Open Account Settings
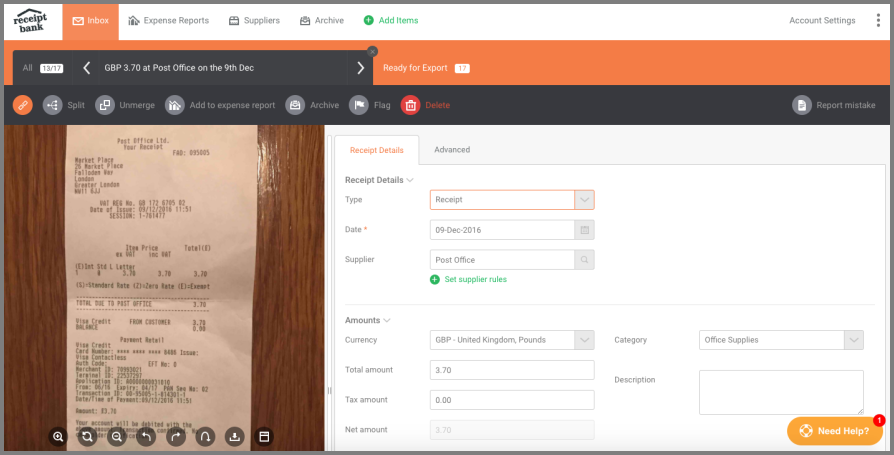The width and height of the screenshot is (894, 455). 822,21
